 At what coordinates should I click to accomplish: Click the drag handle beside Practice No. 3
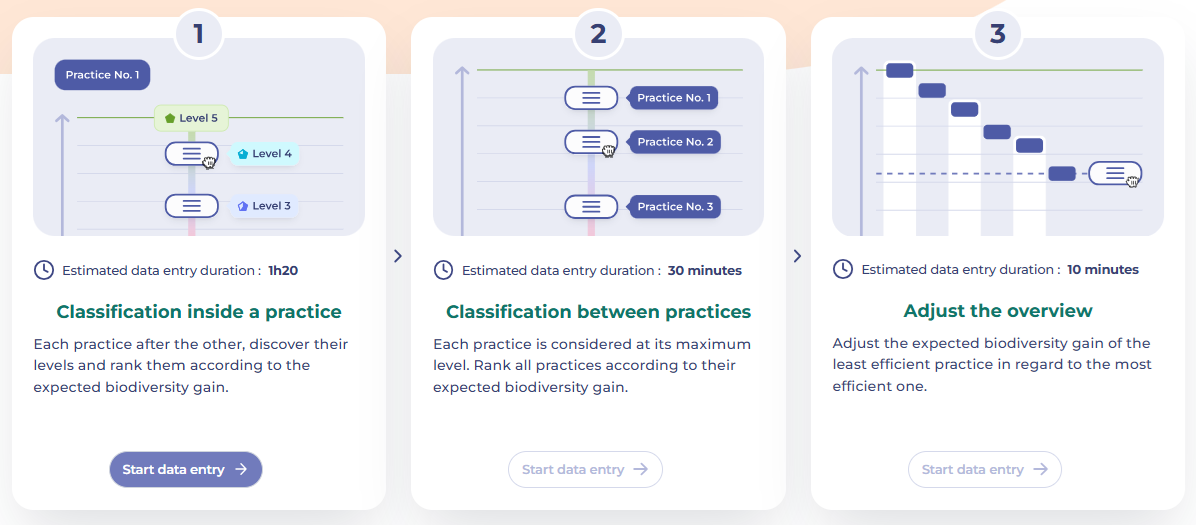tap(590, 206)
